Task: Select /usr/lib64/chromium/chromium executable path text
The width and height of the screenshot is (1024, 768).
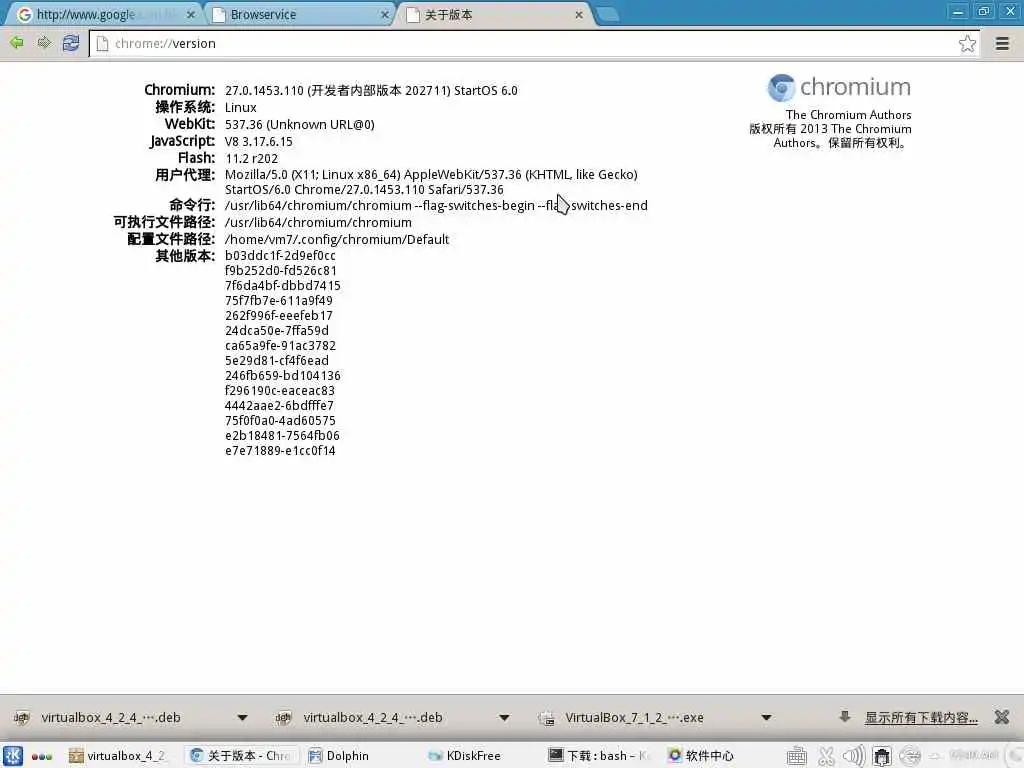Action: (318, 223)
